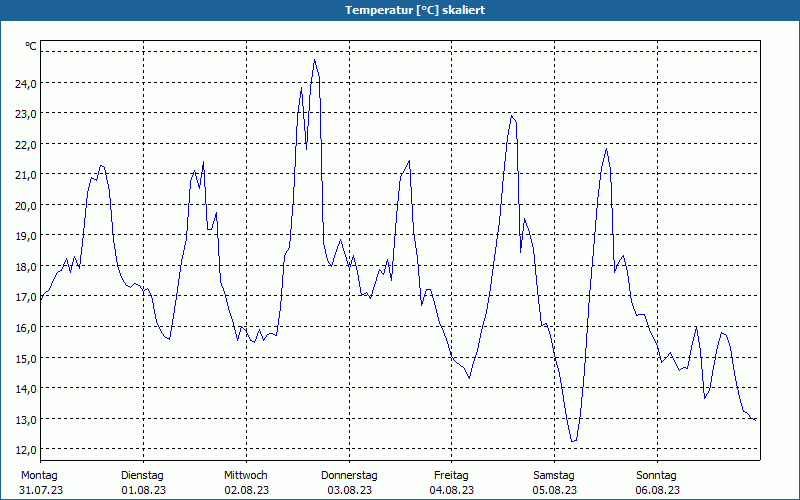Select the Donnerstag 03.08.23 axis label
Viewport: 800px width, 500px height.
(x=349, y=483)
